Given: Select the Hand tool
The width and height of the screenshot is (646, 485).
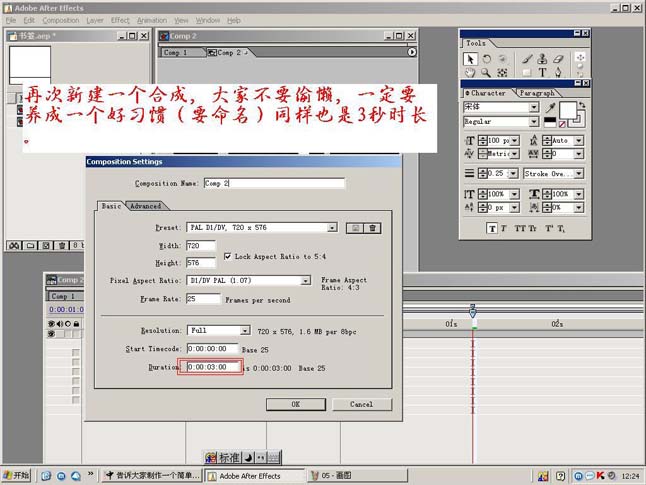Looking at the screenshot, I should coord(470,73).
